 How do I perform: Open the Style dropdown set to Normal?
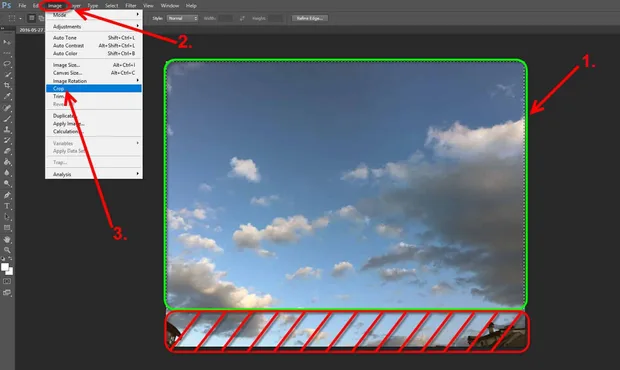point(182,18)
